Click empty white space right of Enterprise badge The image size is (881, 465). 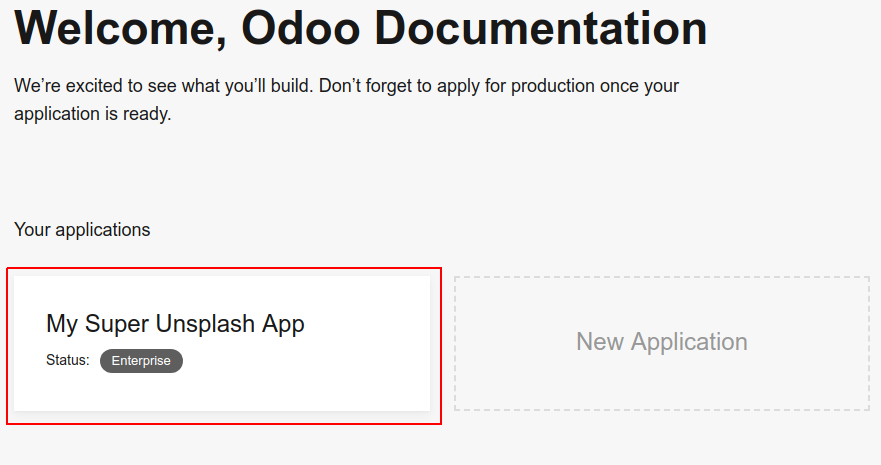pyautogui.click(x=300, y=361)
